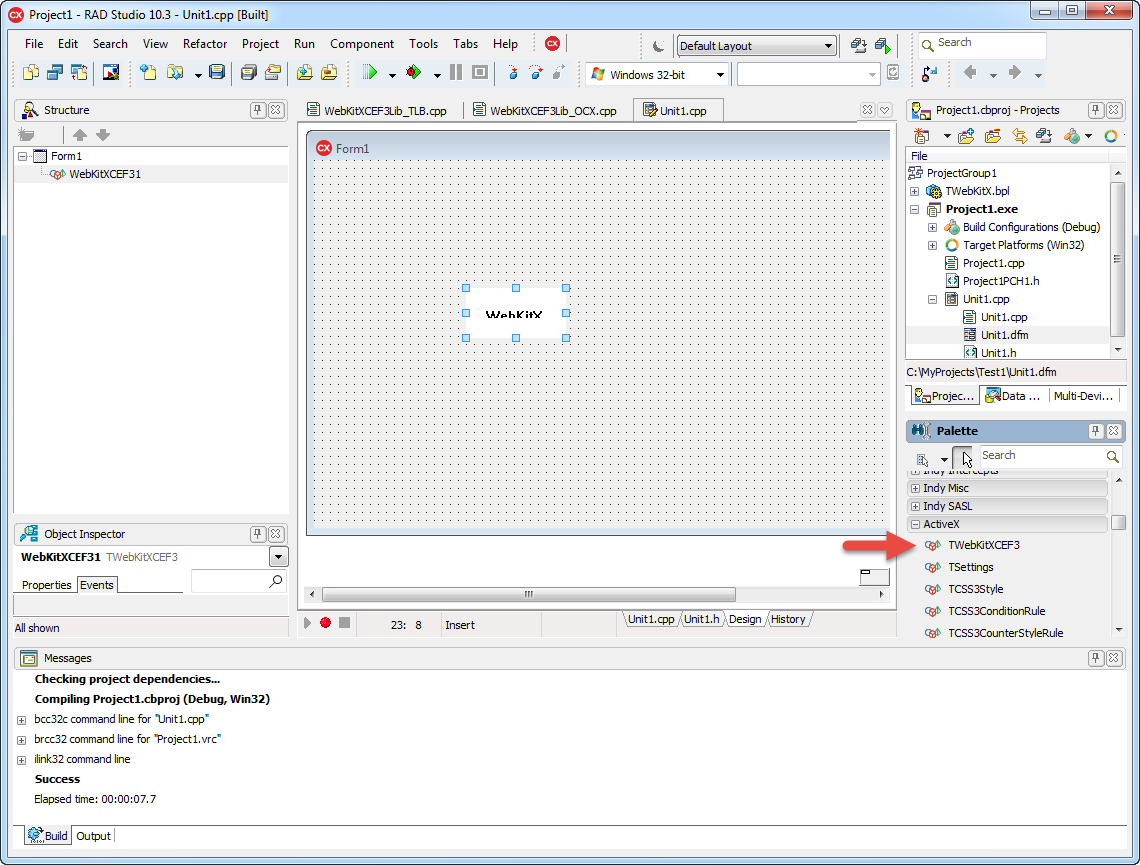Click the Run project green arrow icon
This screenshot has height=865, width=1140.
[370, 72]
